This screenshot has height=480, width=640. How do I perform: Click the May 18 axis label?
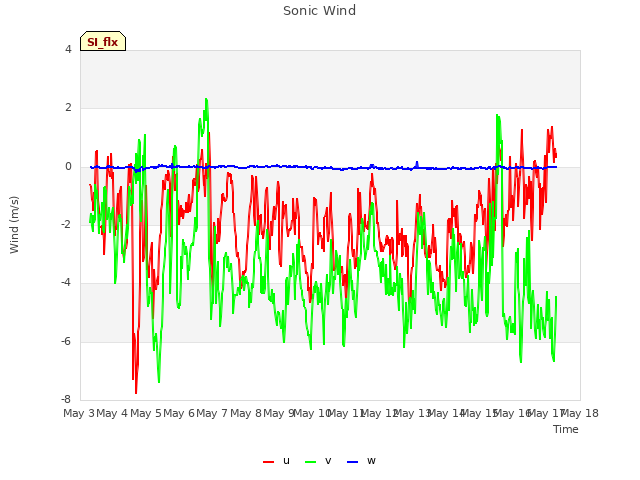[580, 413]
